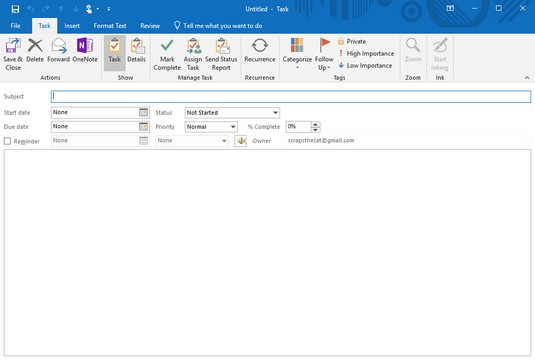Increase % Complete with up spinner
The width and height of the screenshot is (535, 360).
pos(316,124)
